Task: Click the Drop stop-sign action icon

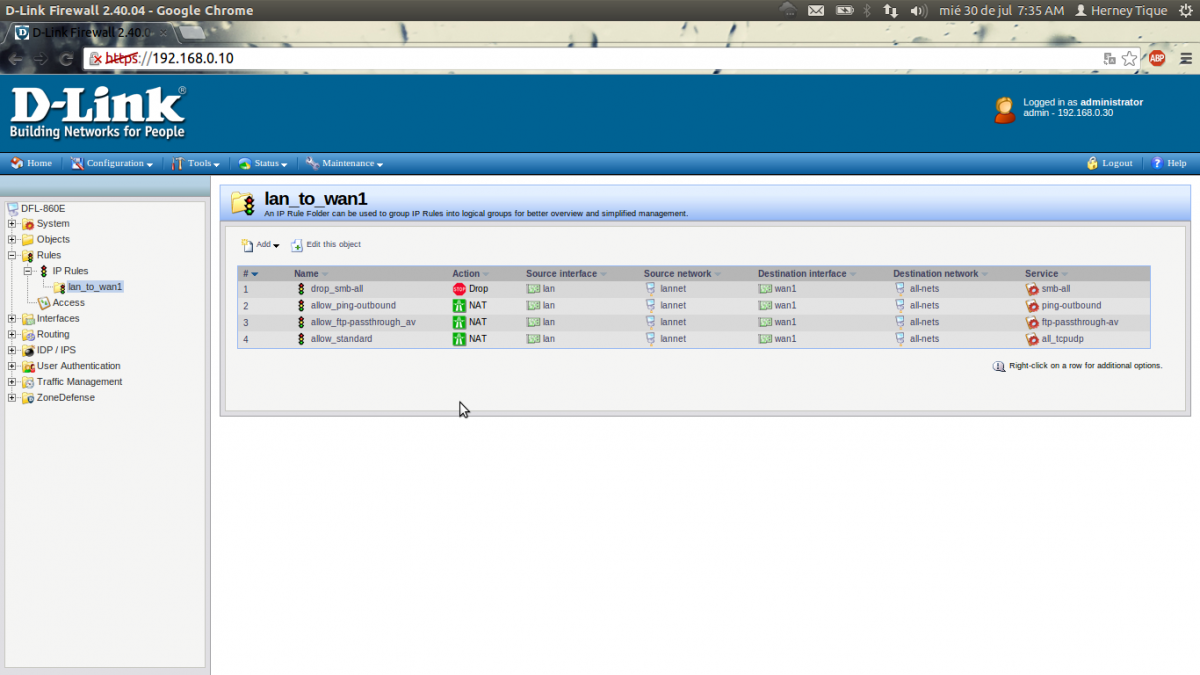Action: (460, 289)
